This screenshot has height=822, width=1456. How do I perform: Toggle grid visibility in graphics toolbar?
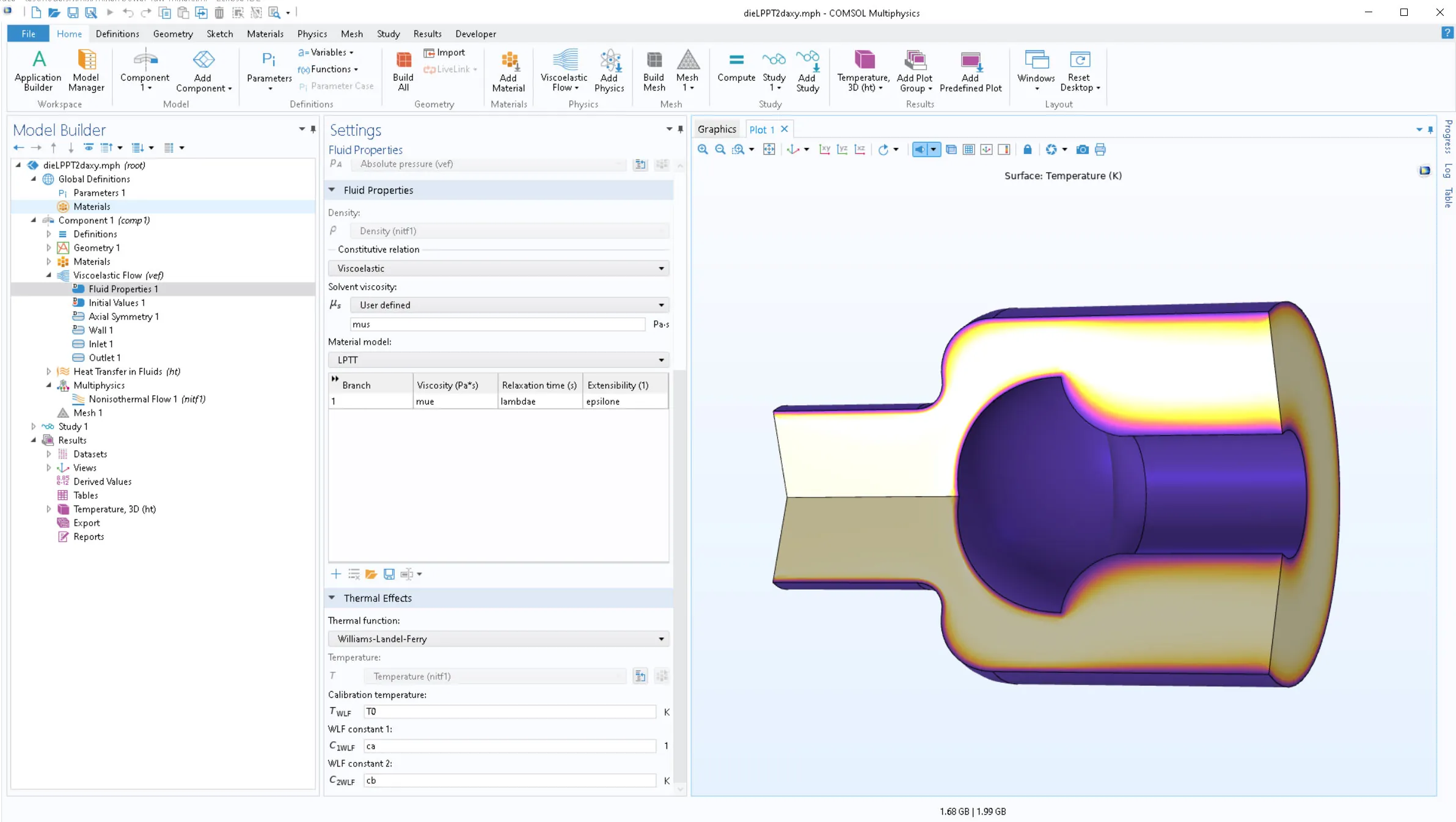(x=968, y=149)
